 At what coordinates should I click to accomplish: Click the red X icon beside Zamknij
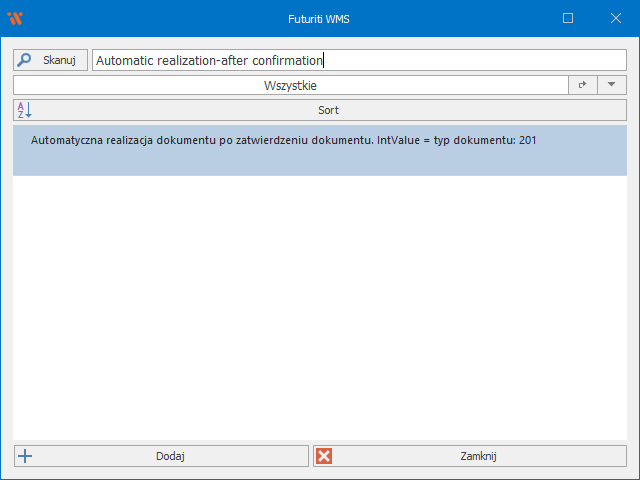pos(324,456)
